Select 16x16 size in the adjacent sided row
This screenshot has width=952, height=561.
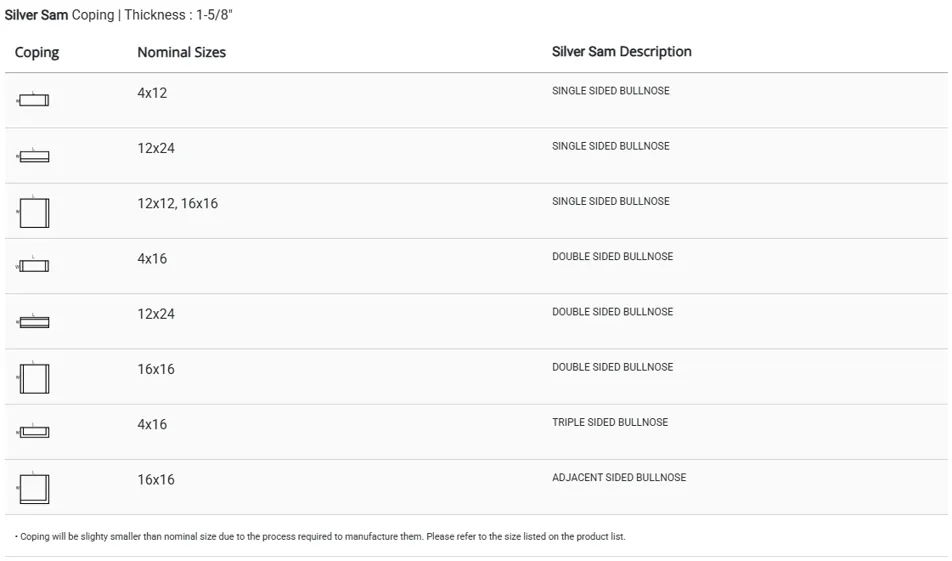pyautogui.click(x=156, y=480)
